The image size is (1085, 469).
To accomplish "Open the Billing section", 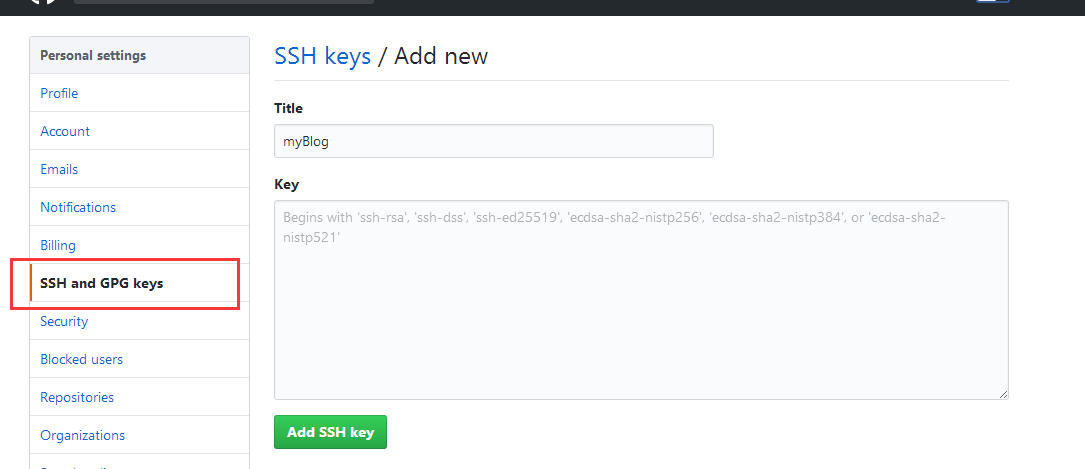I will click(x=58, y=245).
